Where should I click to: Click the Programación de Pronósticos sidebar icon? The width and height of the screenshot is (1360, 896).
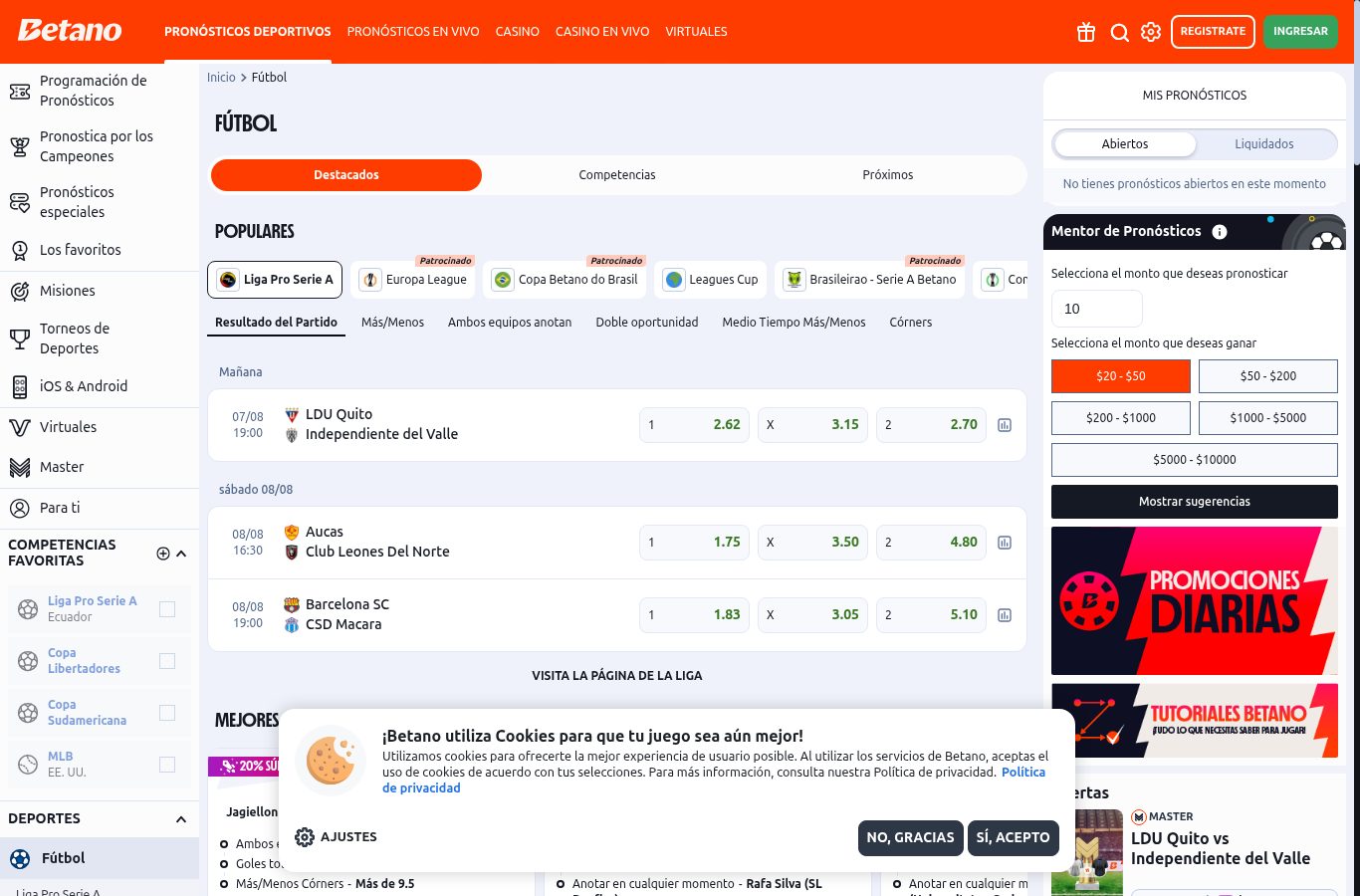click(x=20, y=92)
